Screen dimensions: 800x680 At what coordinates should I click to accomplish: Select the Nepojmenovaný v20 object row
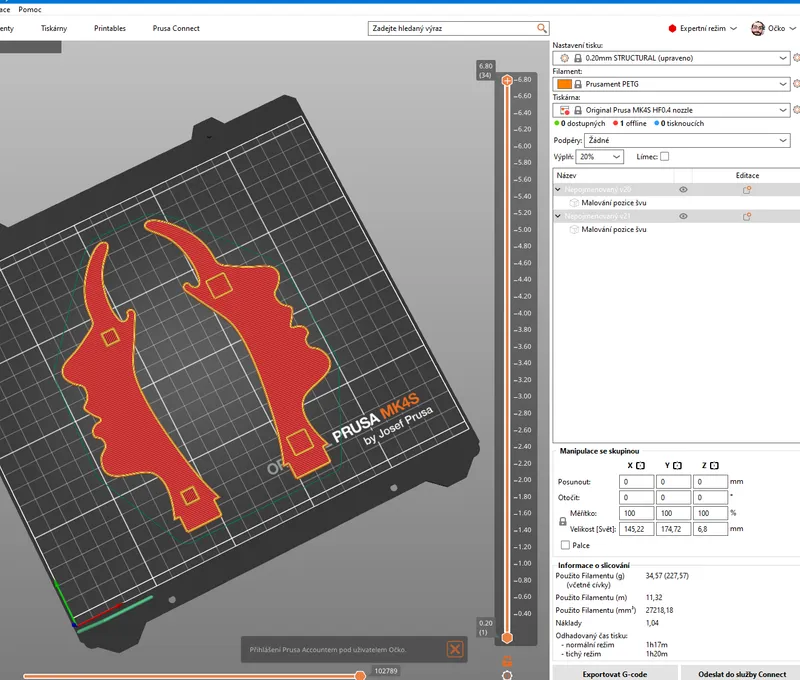coord(677,190)
